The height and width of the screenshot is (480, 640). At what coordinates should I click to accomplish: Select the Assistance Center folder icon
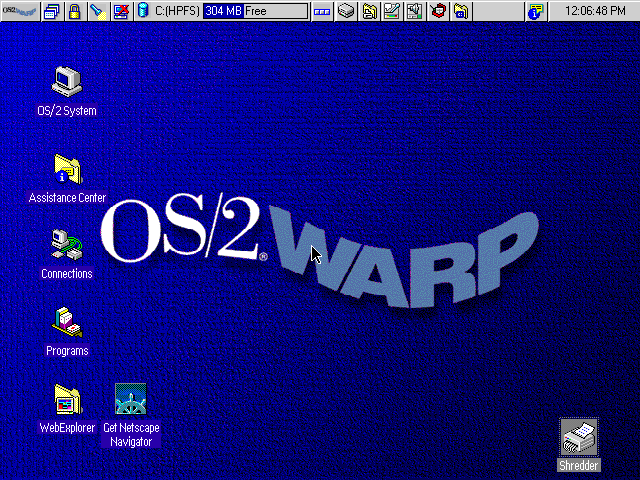pos(67,167)
